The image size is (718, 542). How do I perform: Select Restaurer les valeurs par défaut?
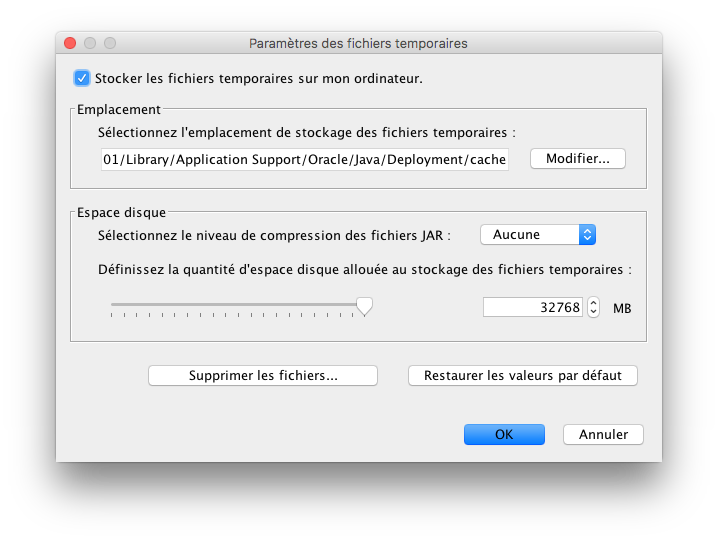tap(523, 376)
